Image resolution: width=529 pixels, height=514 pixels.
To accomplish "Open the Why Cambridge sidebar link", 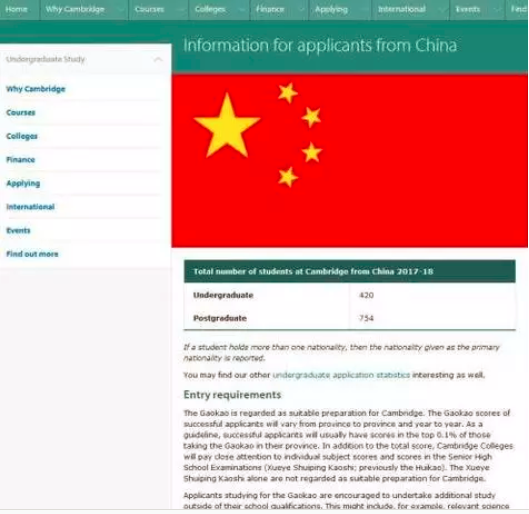I will 36,89.
